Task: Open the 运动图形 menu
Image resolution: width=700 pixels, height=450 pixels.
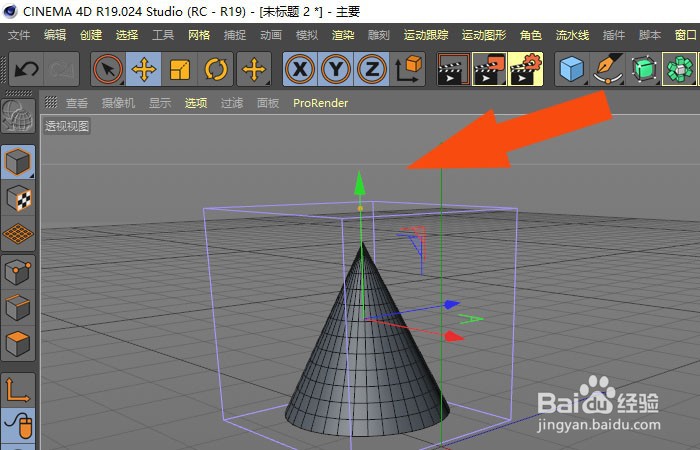Action: (x=484, y=35)
